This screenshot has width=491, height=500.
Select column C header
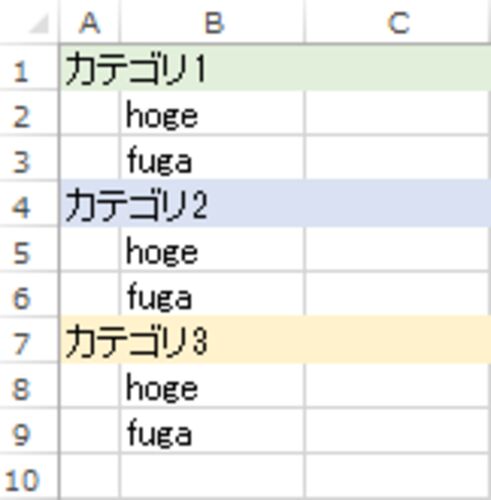[x=398, y=22]
